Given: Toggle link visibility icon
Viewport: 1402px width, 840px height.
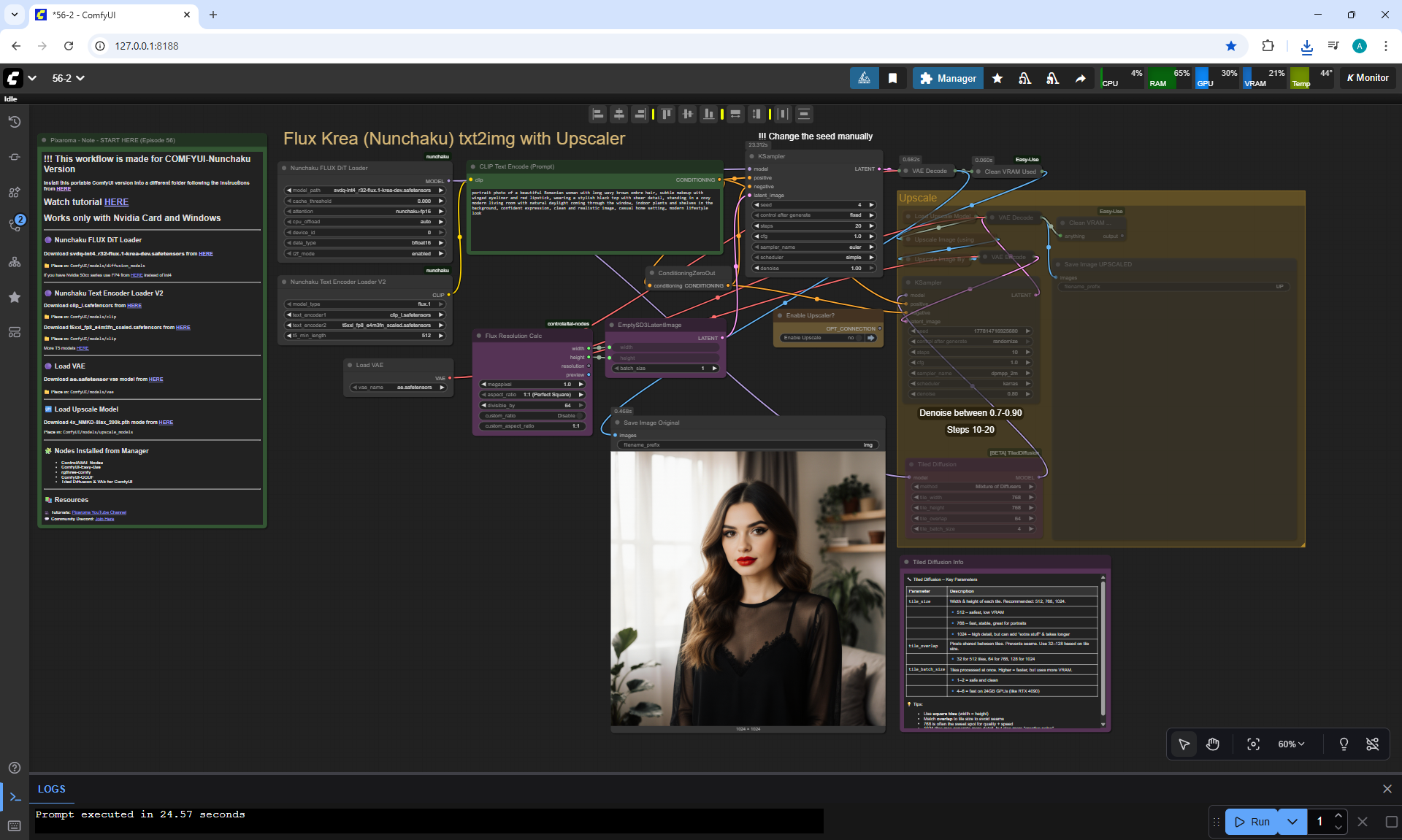Looking at the screenshot, I should 1372,744.
